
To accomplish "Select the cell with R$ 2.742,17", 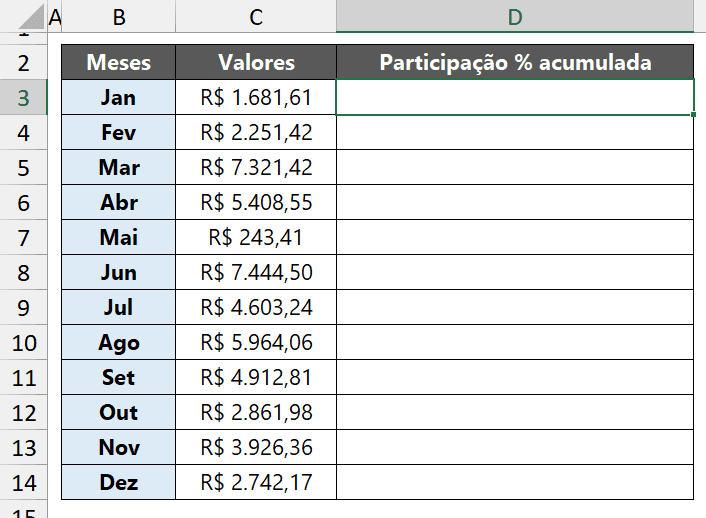I will click(x=256, y=483).
